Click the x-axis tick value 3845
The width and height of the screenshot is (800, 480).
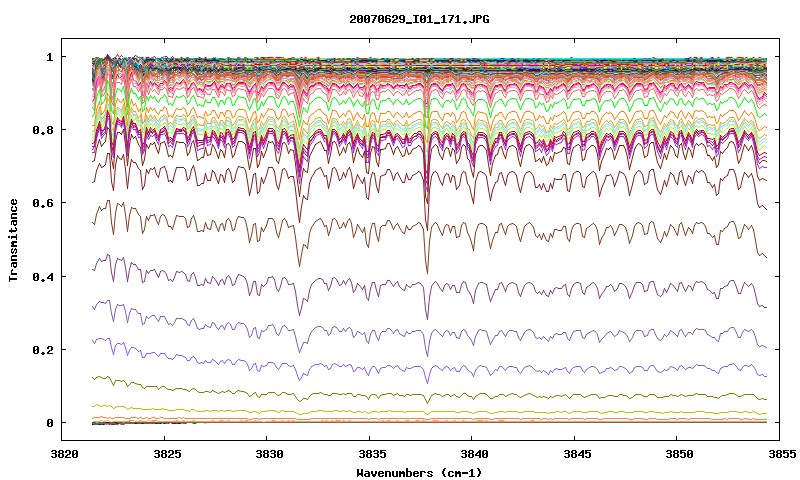[578, 454]
